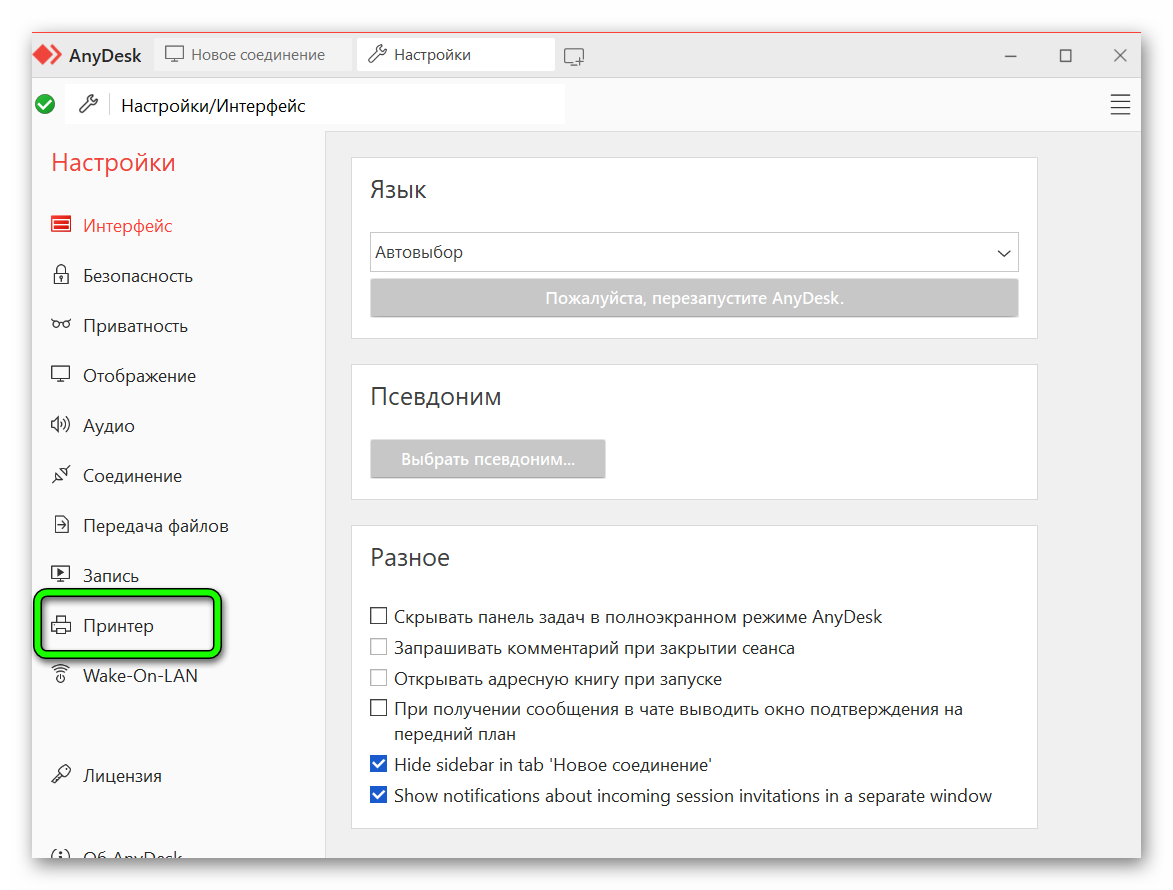
Task: Open the Безопасность settings section
Action: (x=138, y=276)
